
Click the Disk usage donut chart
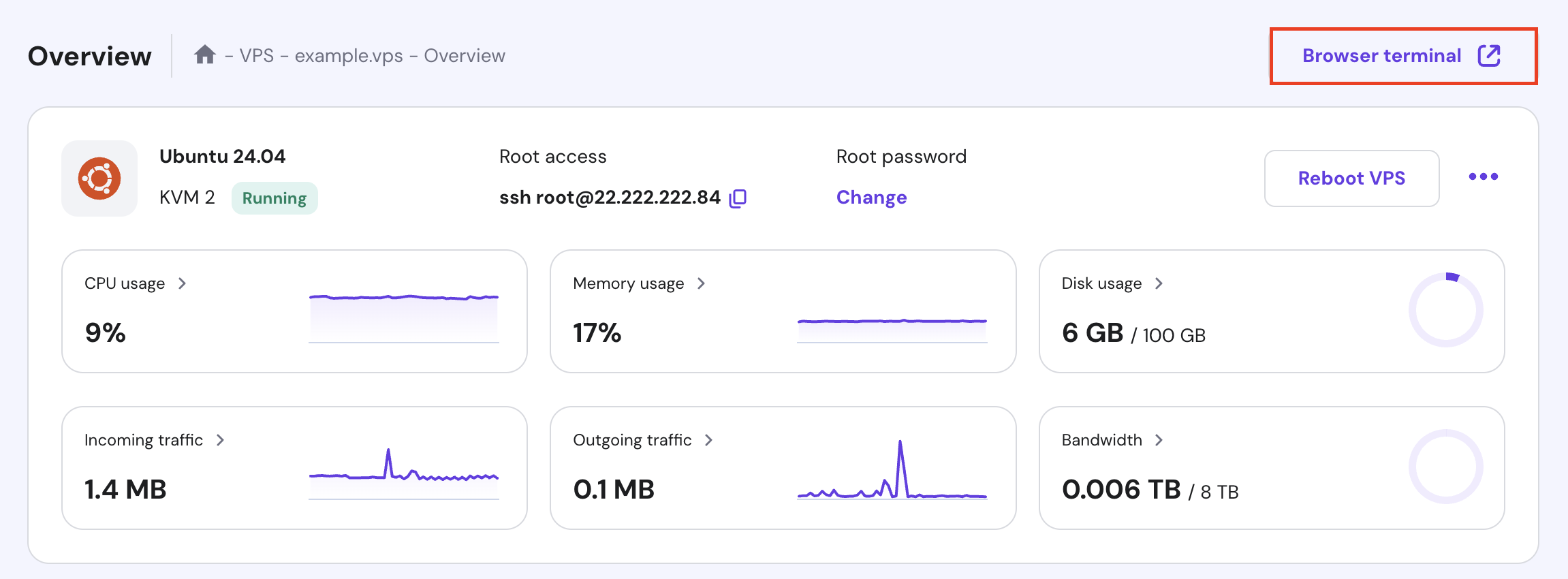point(1445,311)
